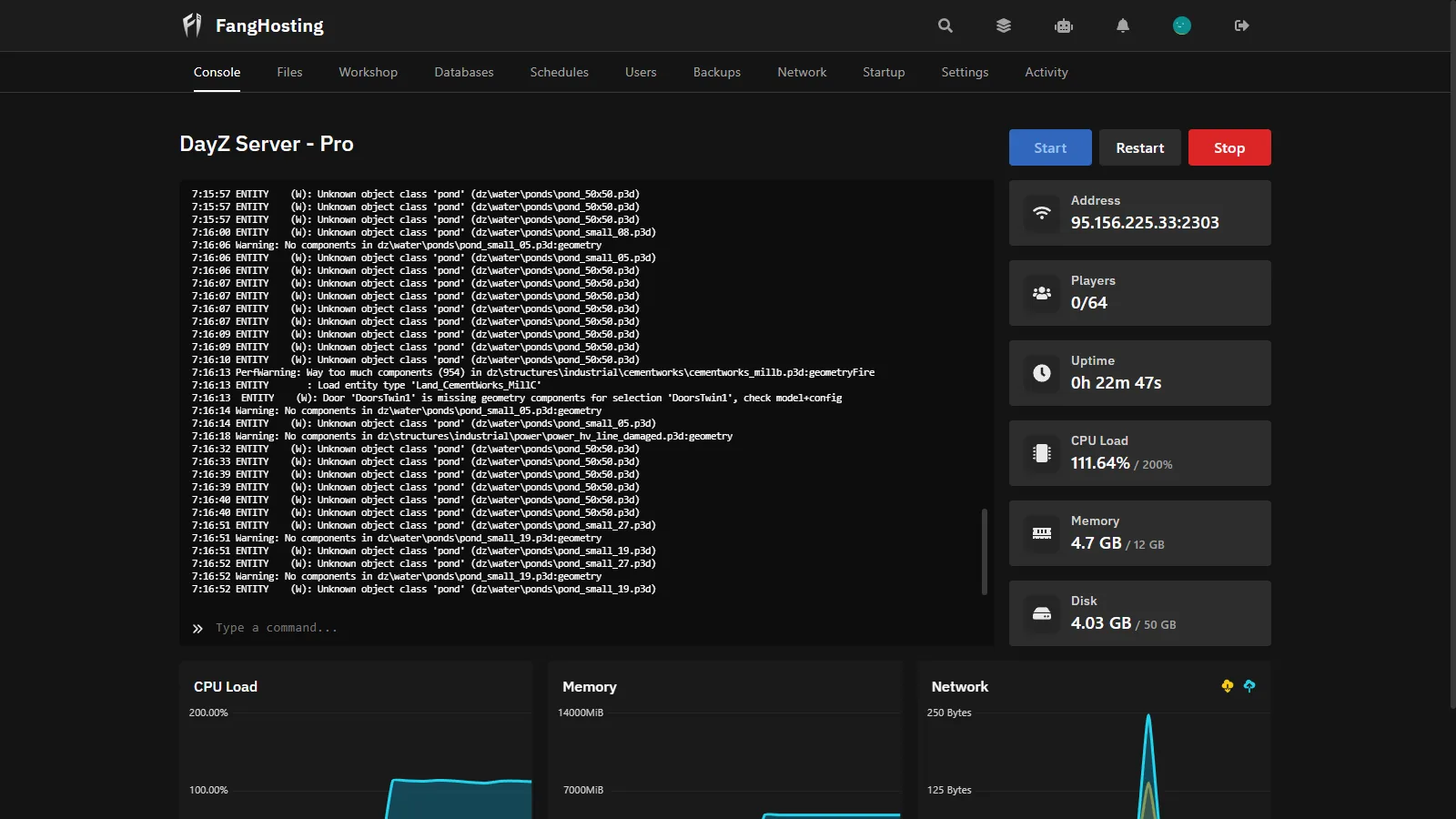Screen dimensions: 1456x819
Task: Open the Schedules tab
Action: [x=560, y=72]
